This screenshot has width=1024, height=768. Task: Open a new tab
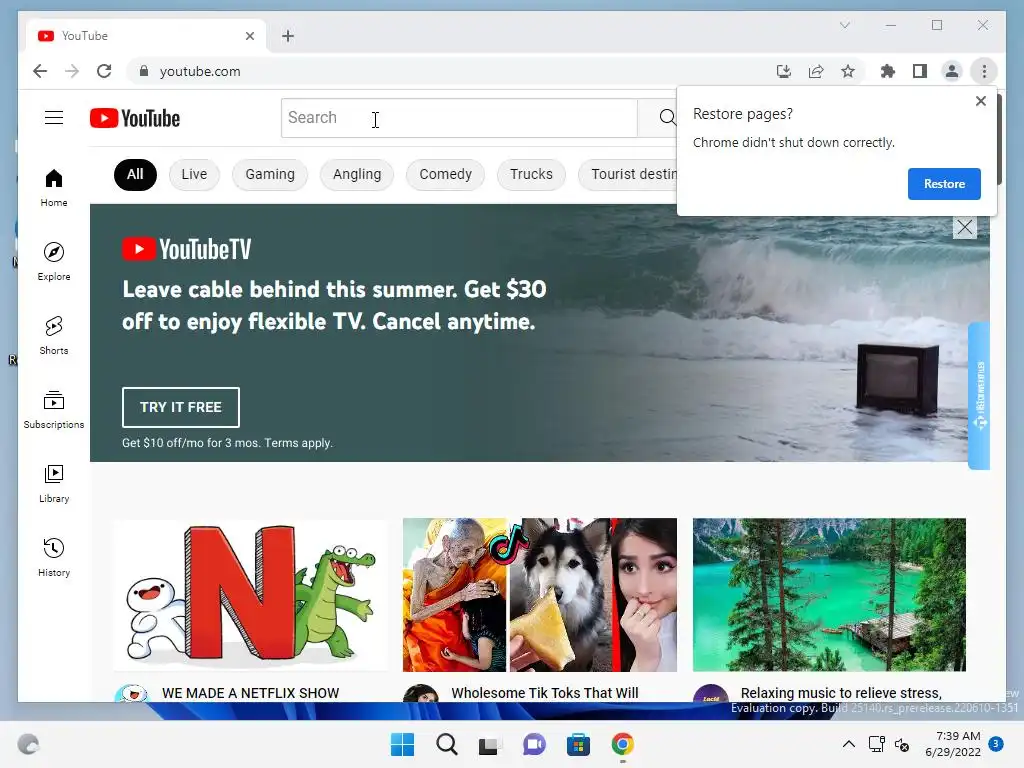coord(288,36)
